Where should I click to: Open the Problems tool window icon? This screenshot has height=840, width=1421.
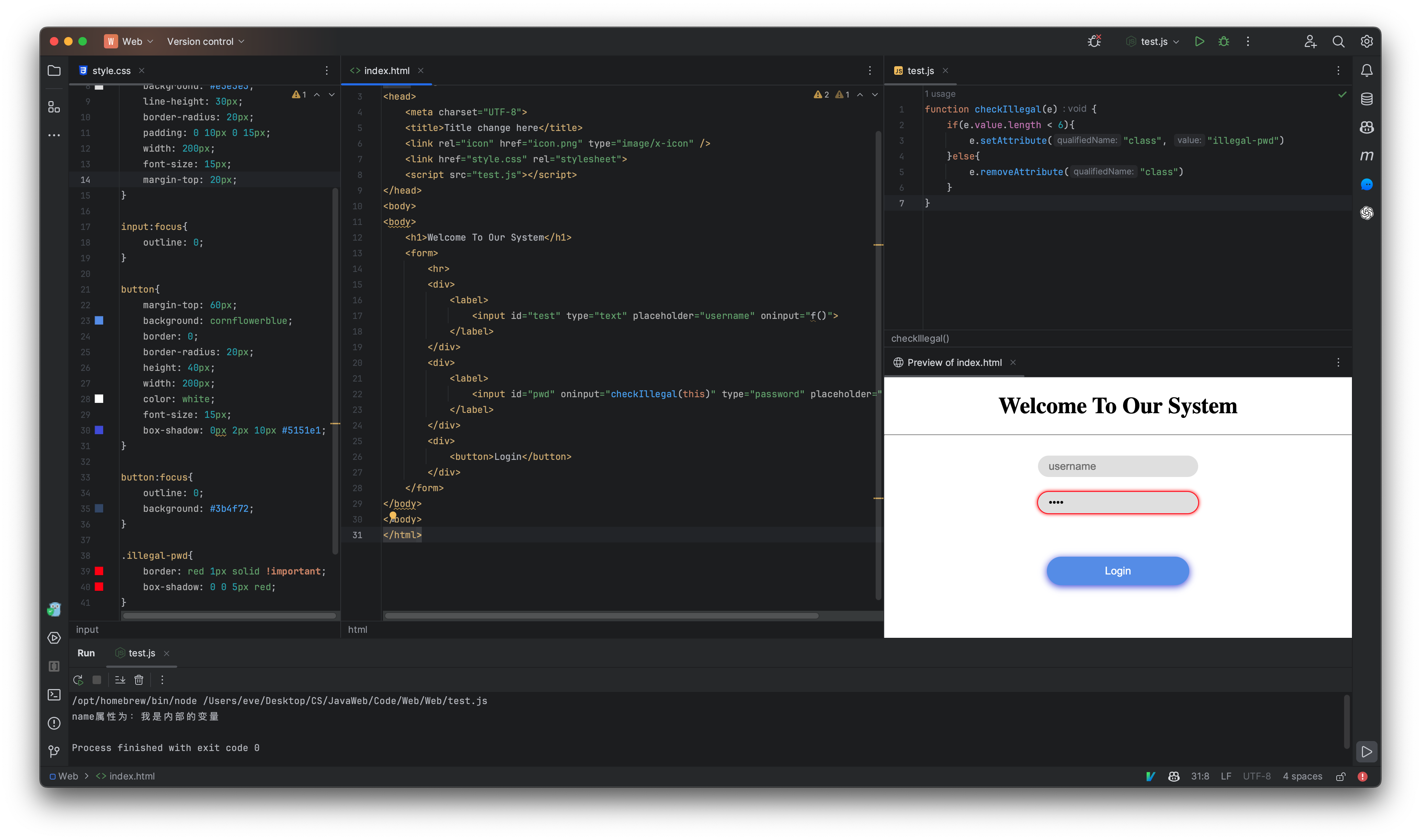click(54, 723)
